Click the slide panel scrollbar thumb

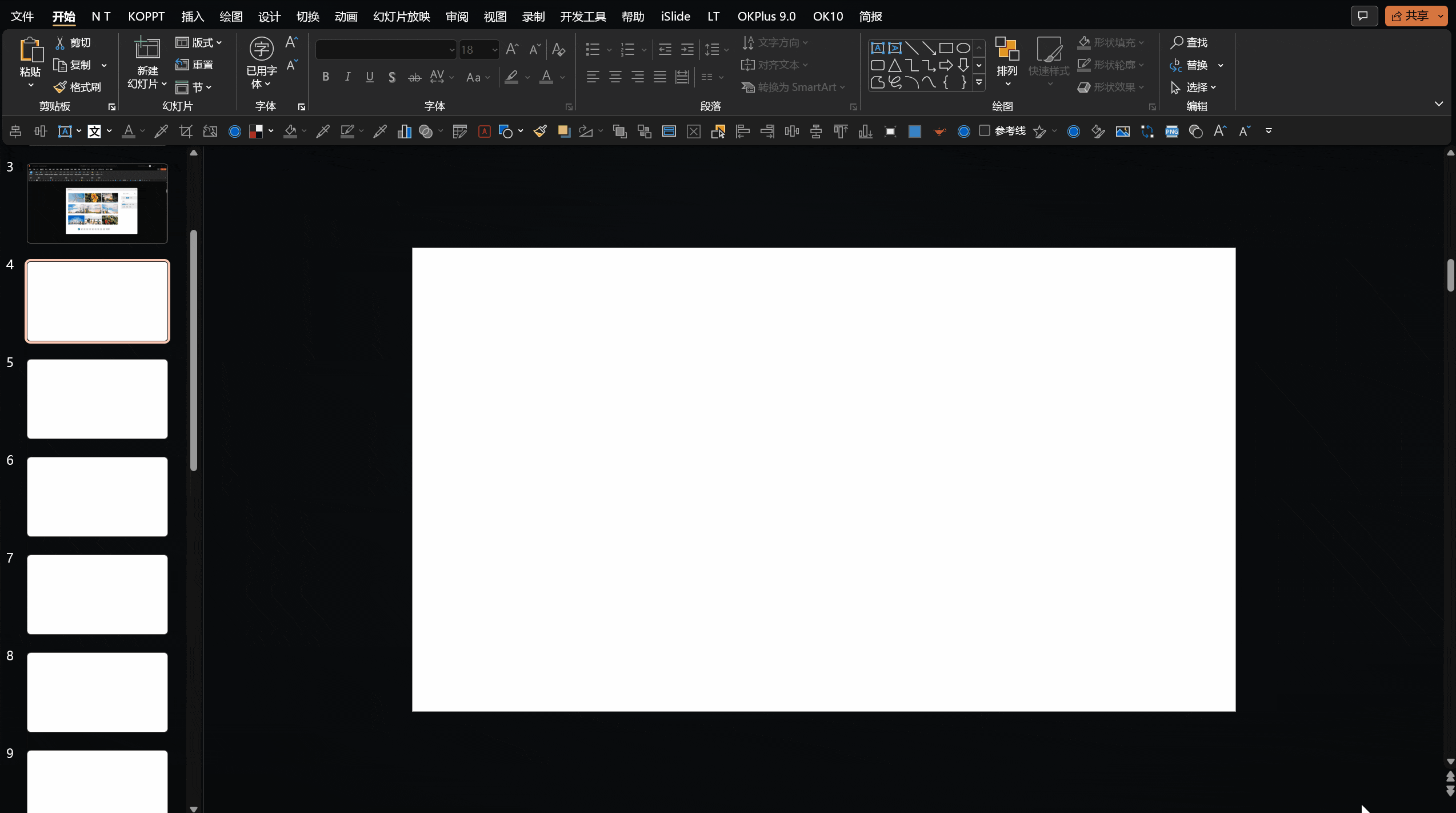point(194,350)
